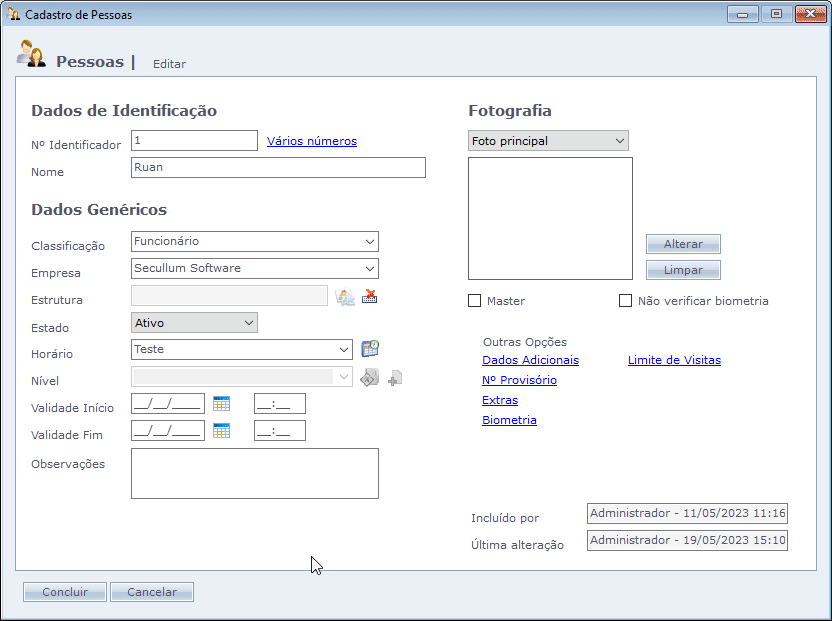Screen dimensions: 832x621
Task: Enable the Master checkbox
Action: [x=475, y=301]
